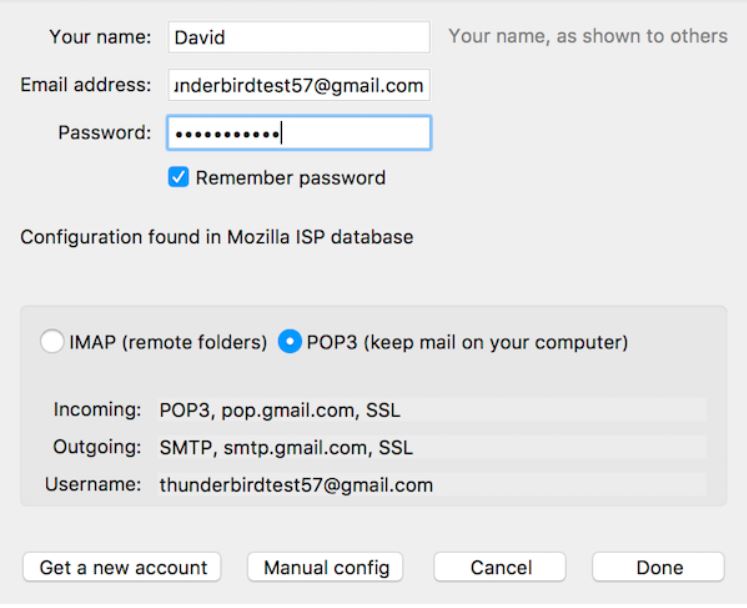747x608 pixels.
Task: Click the Get a new account button
Action: (122, 567)
